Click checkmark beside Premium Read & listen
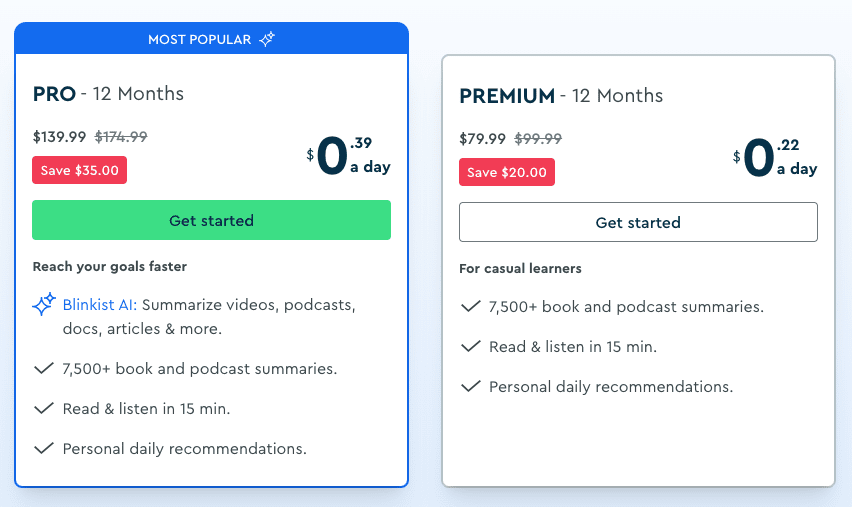The height and width of the screenshot is (507, 852). pos(470,346)
